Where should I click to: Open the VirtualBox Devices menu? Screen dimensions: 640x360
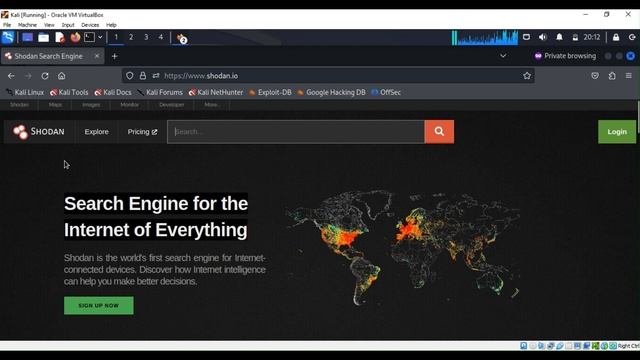90,25
